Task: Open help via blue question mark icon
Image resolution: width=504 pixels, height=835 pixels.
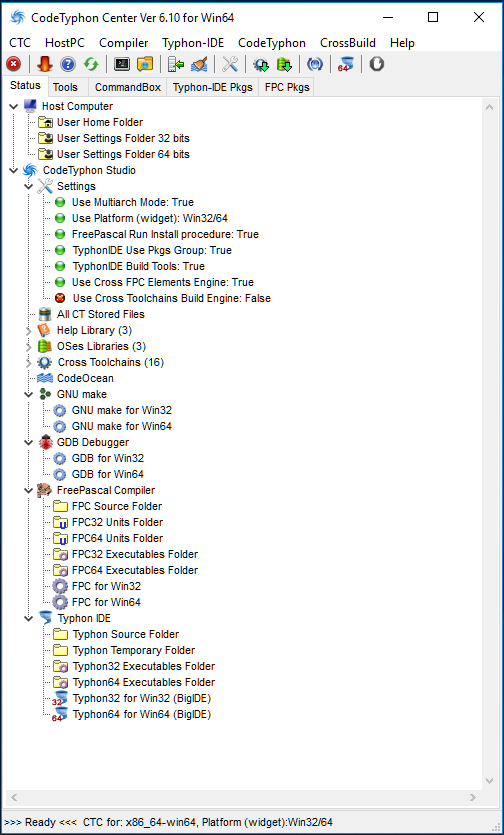Action: [x=68, y=64]
